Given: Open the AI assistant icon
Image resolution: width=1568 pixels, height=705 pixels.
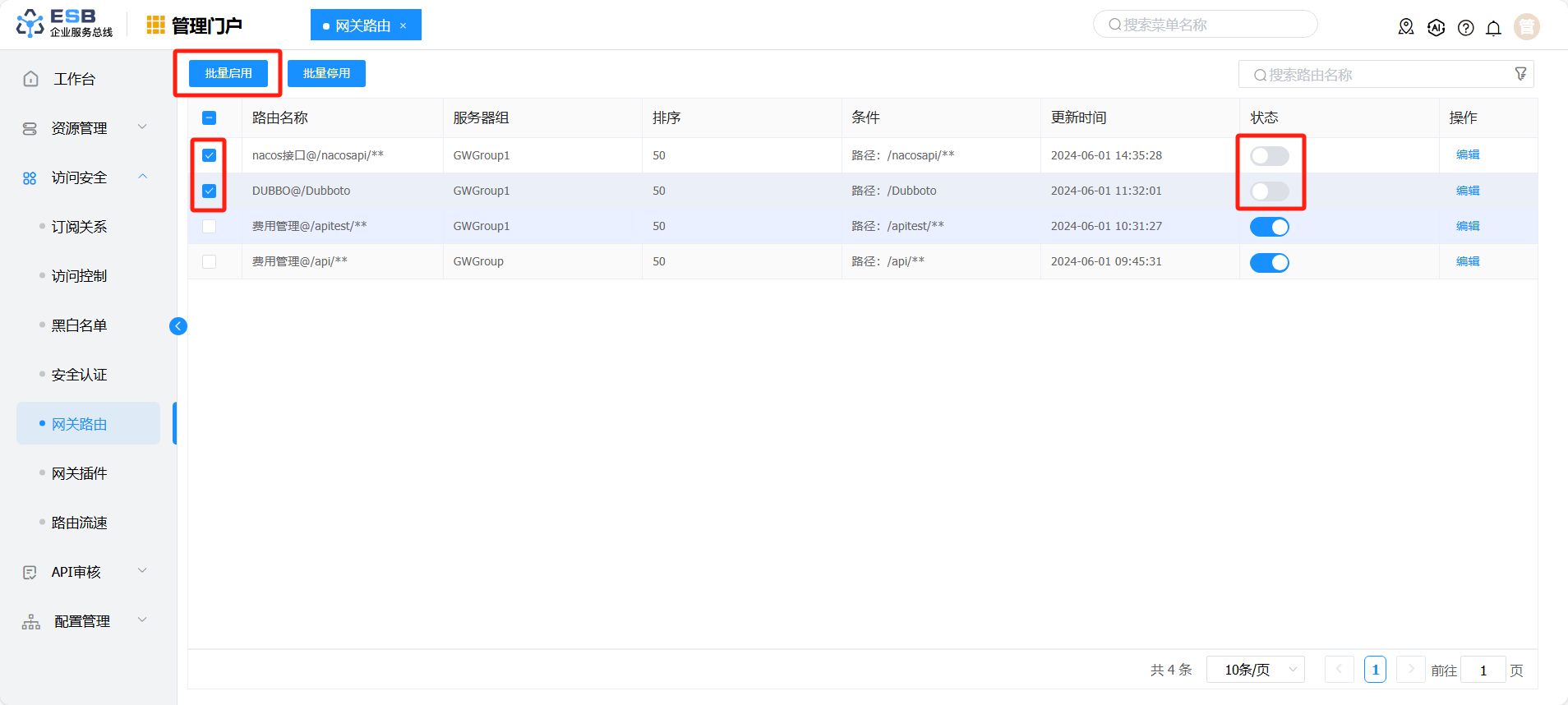Looking at the screenshot, I should [1436, 27].
